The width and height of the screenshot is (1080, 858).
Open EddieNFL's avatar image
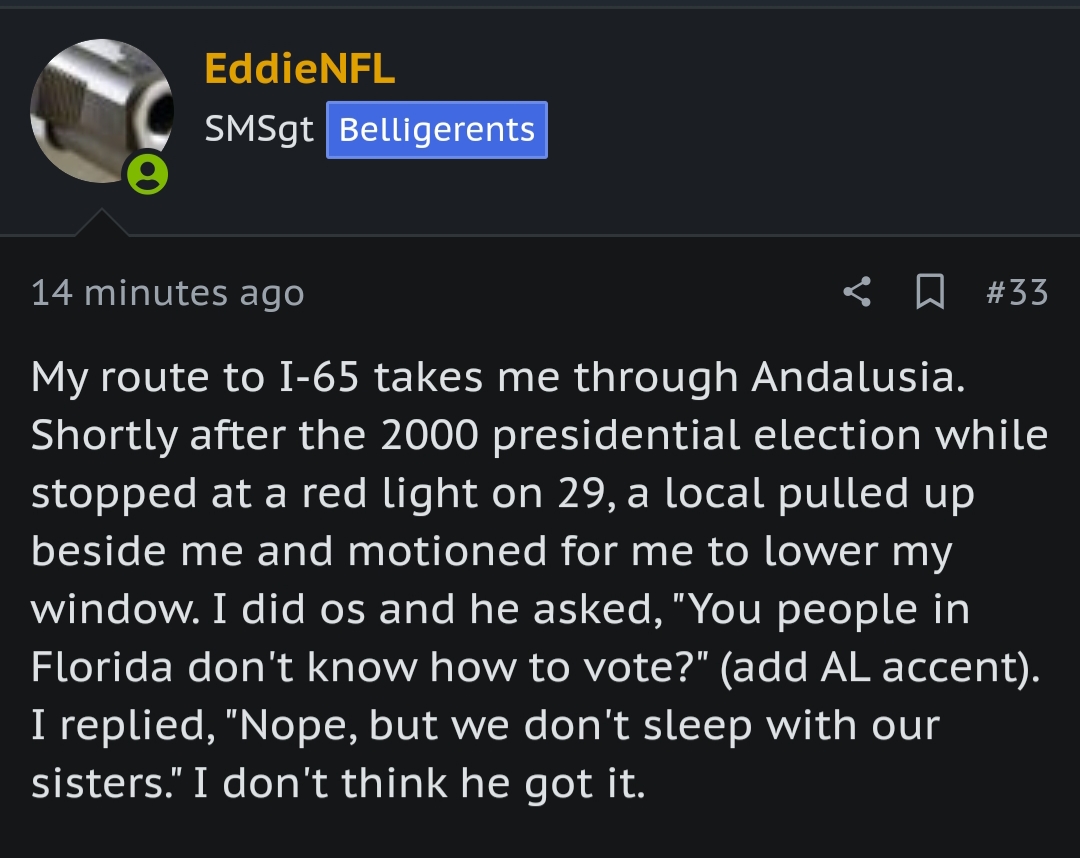click(x=102, y=111)
